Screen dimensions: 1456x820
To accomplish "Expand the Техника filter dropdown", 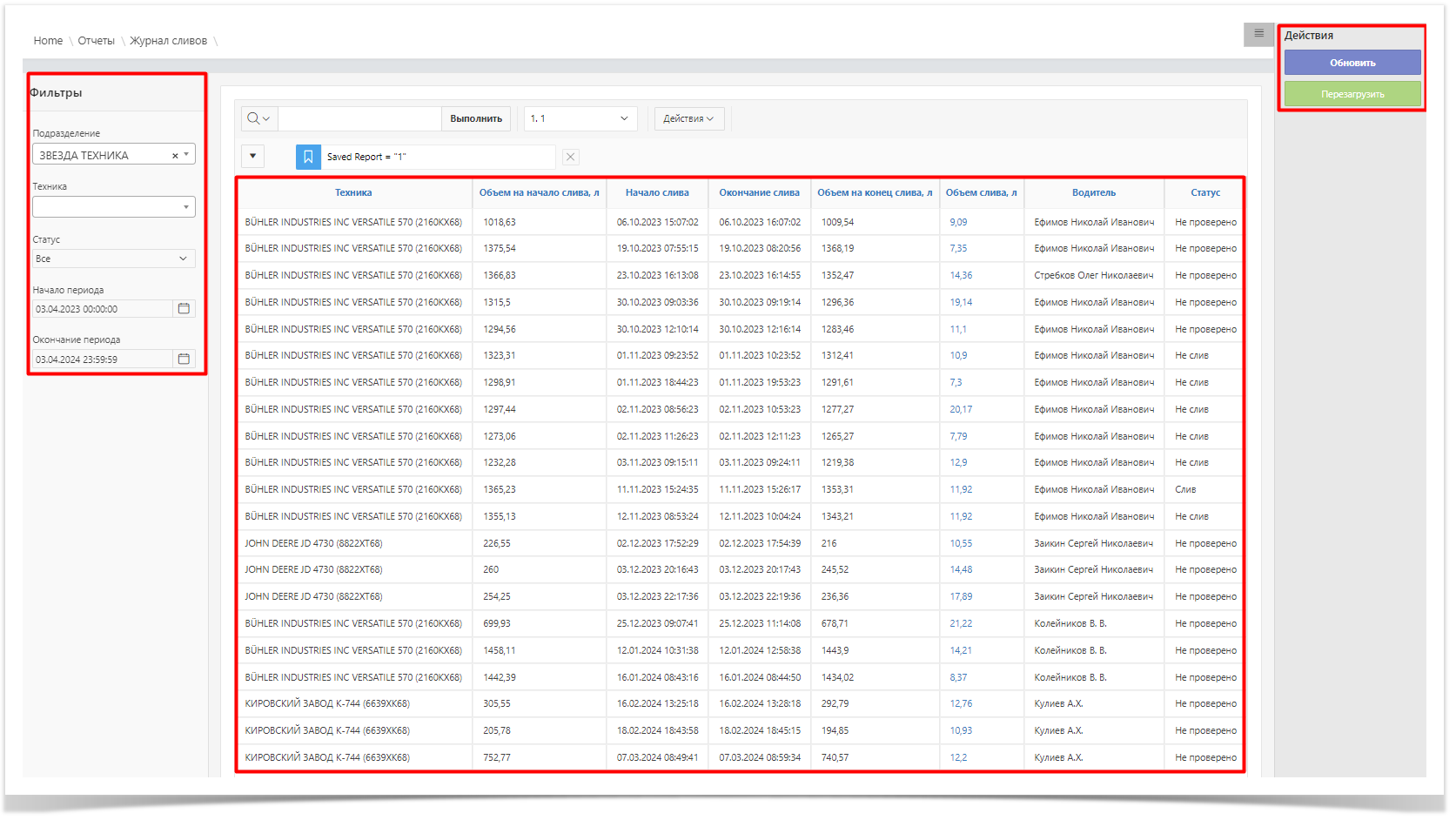I will coord(185,207).
